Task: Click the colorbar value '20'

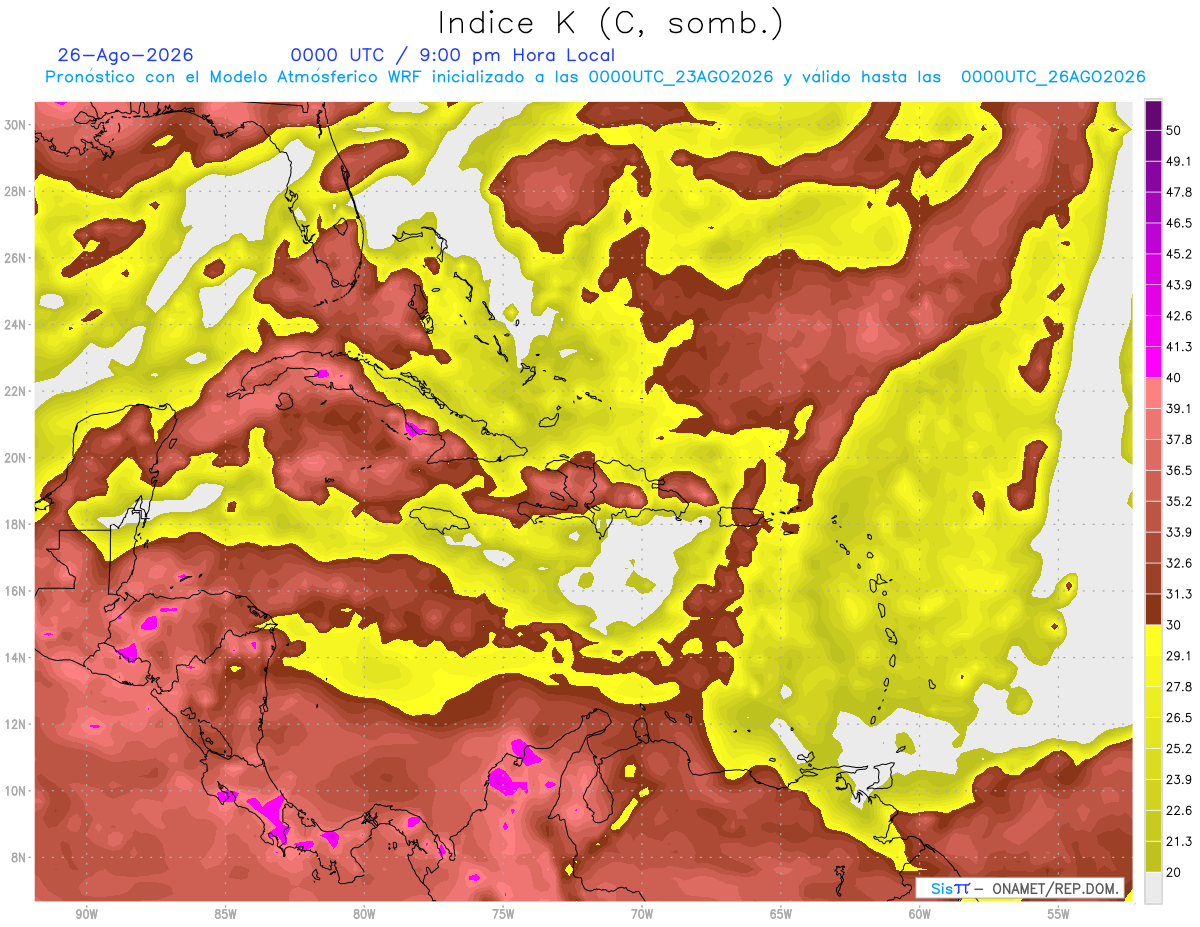Action: 1174,873
